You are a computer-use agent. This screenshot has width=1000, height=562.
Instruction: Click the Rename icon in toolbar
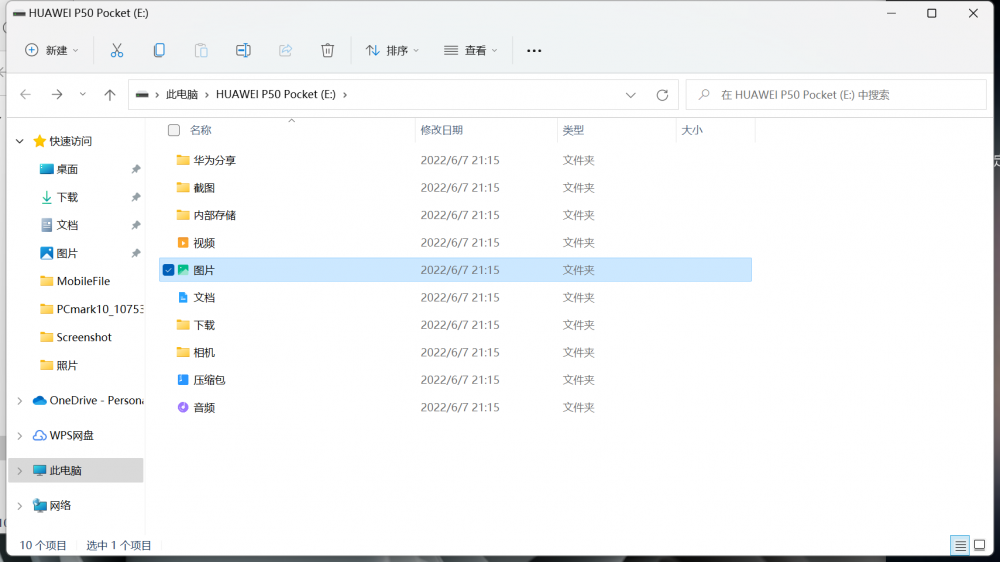pos(243,50)
